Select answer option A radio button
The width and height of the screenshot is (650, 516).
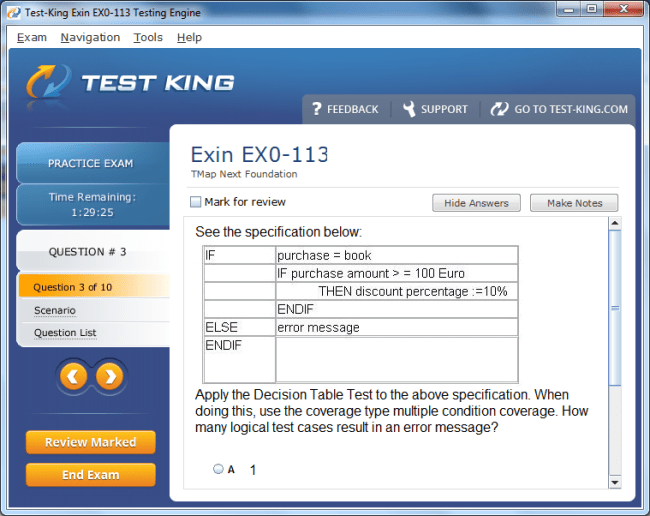pyautogui.click(x=218, y=469)
